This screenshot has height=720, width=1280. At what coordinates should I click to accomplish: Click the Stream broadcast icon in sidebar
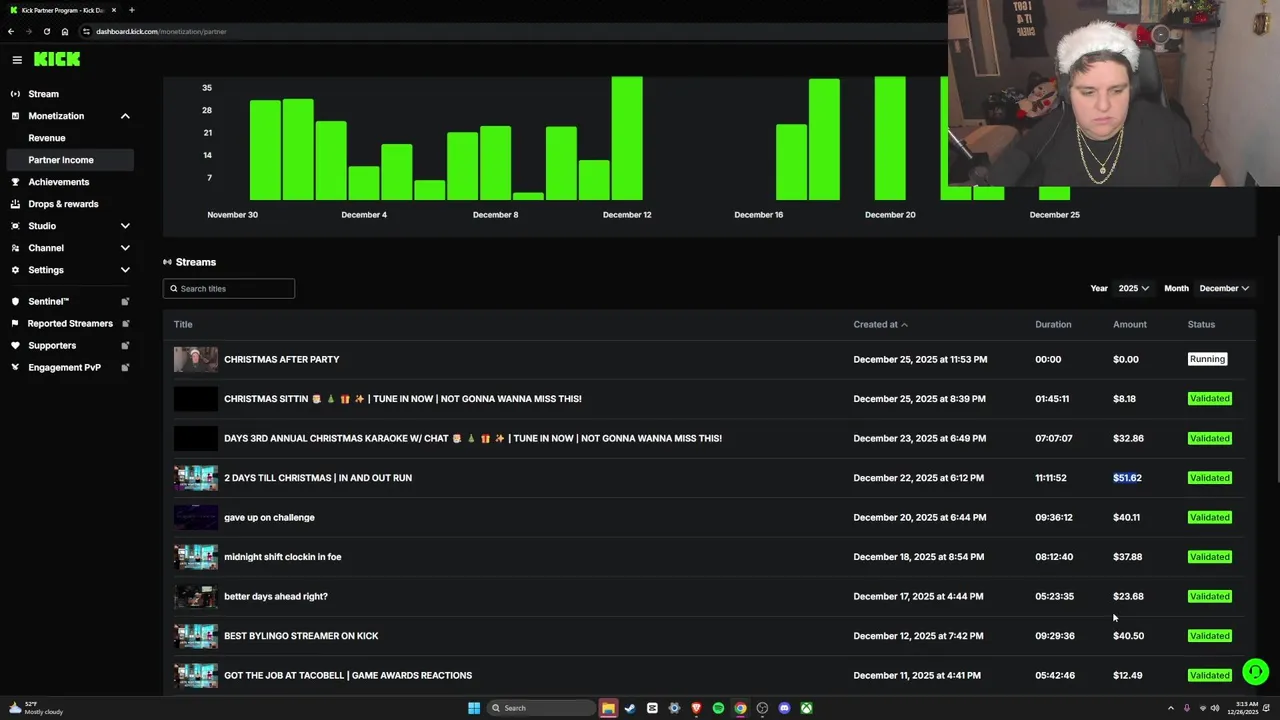point(15,94)
